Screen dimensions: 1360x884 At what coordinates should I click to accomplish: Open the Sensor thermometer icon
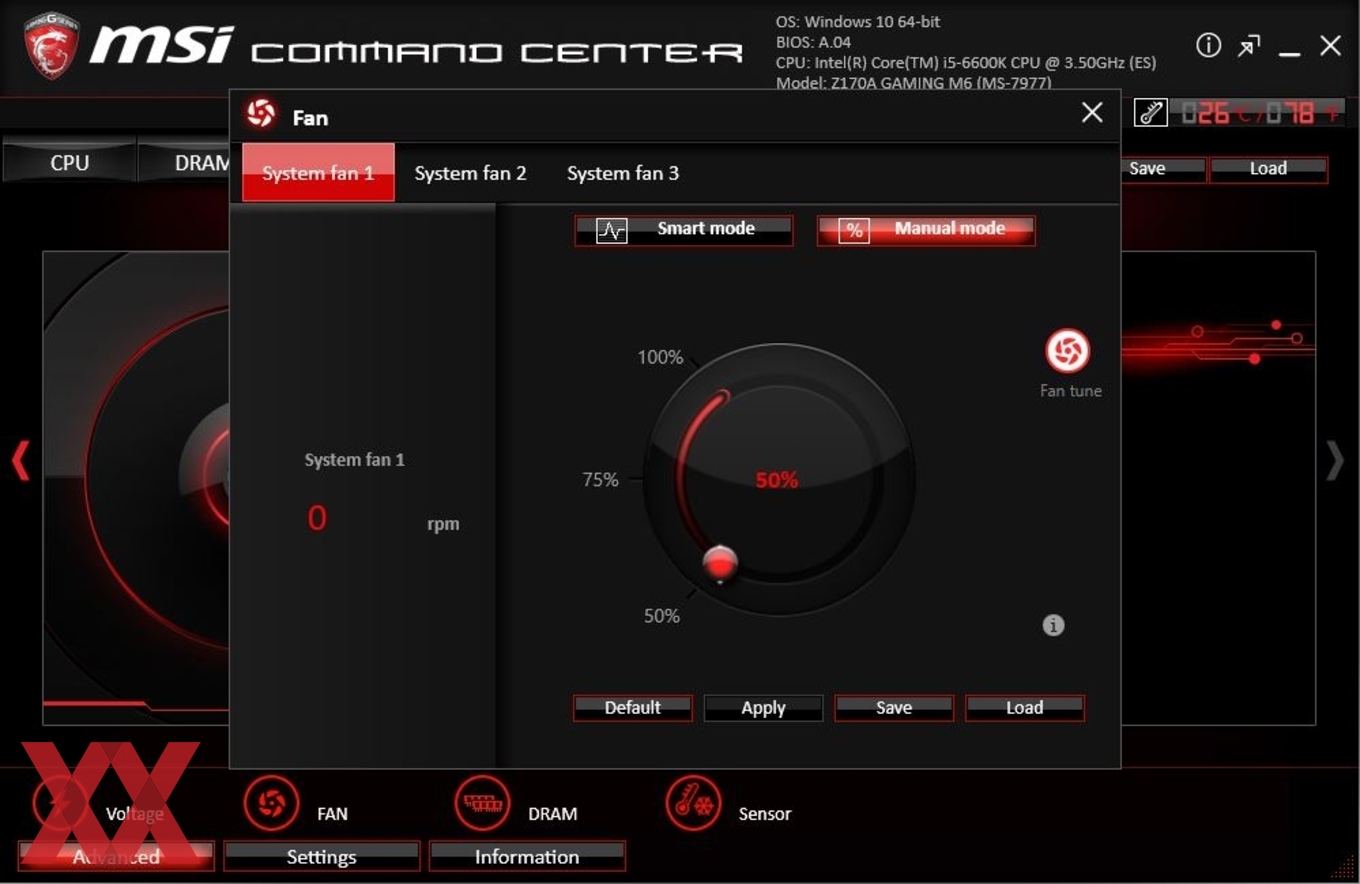(x=693, y=803)
